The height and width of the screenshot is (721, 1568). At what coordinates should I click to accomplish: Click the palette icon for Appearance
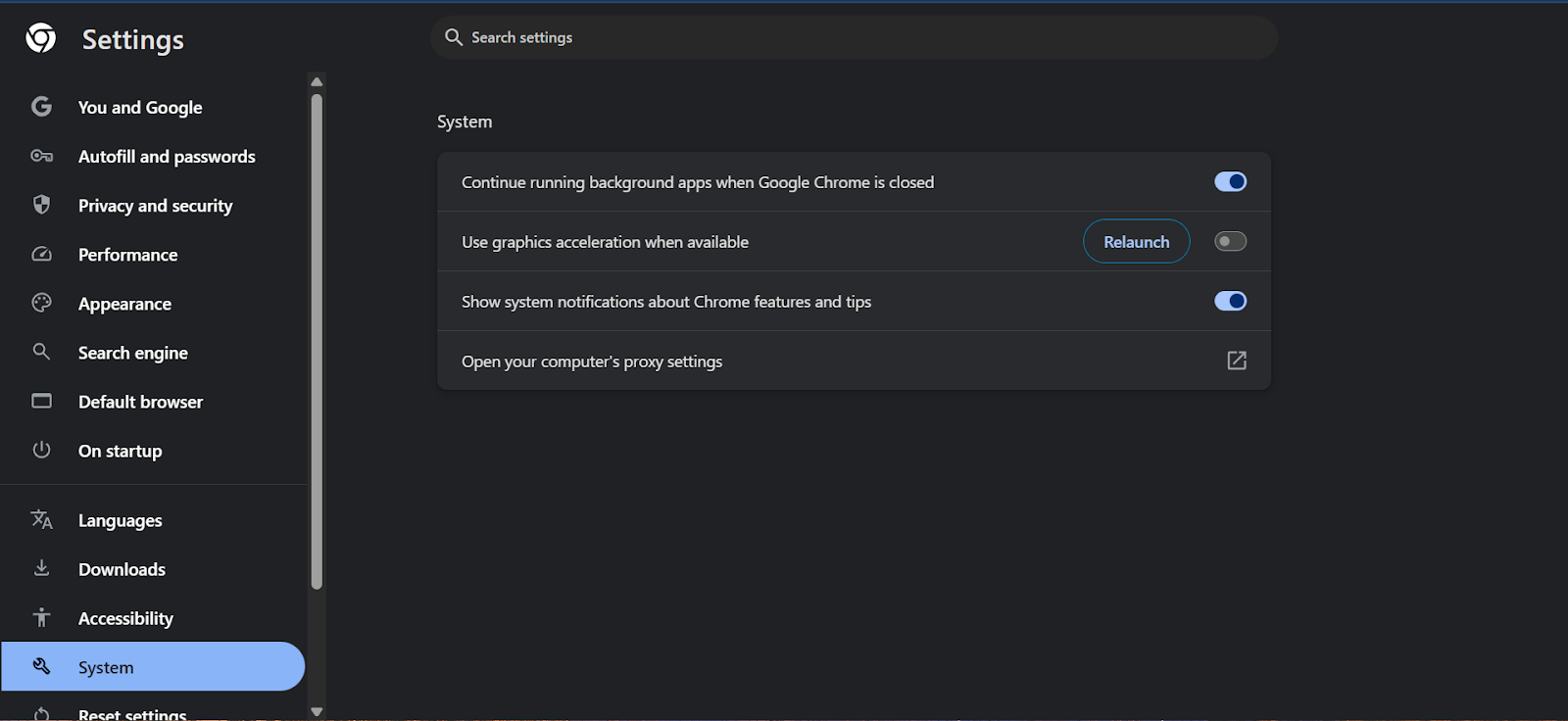click(x=41, y=303)
